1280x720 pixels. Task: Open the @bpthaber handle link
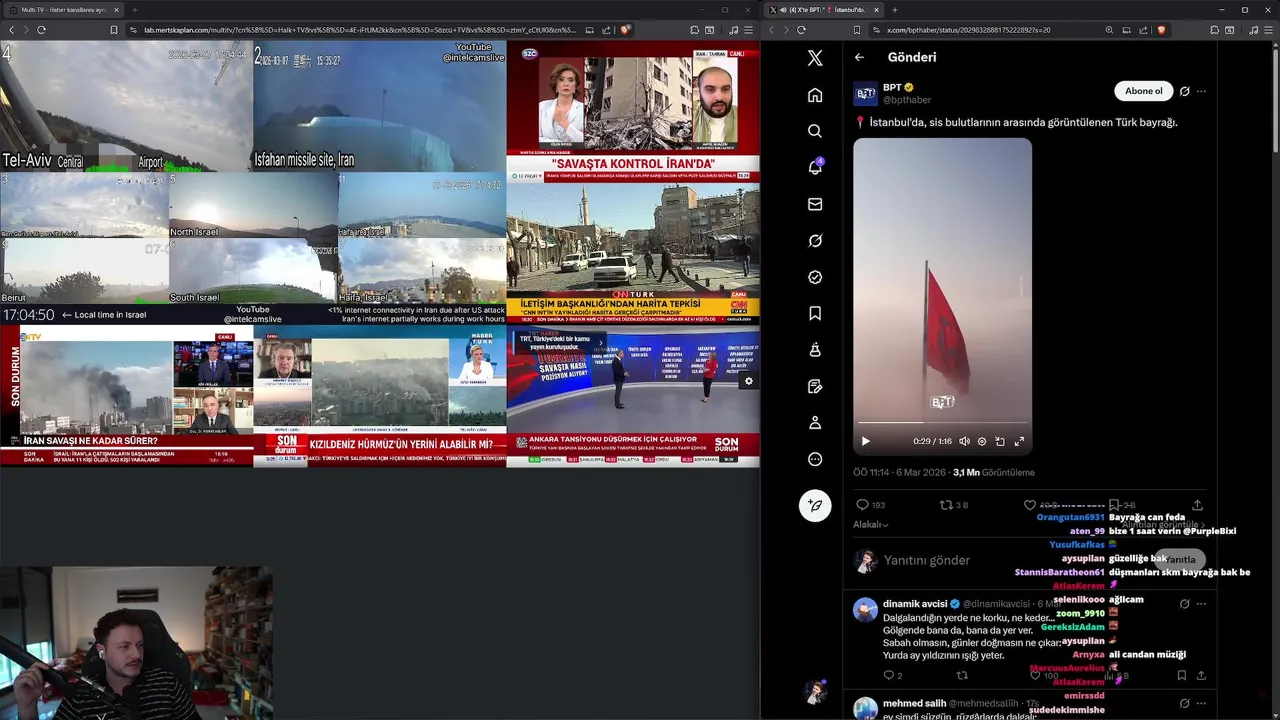[907, 100]
